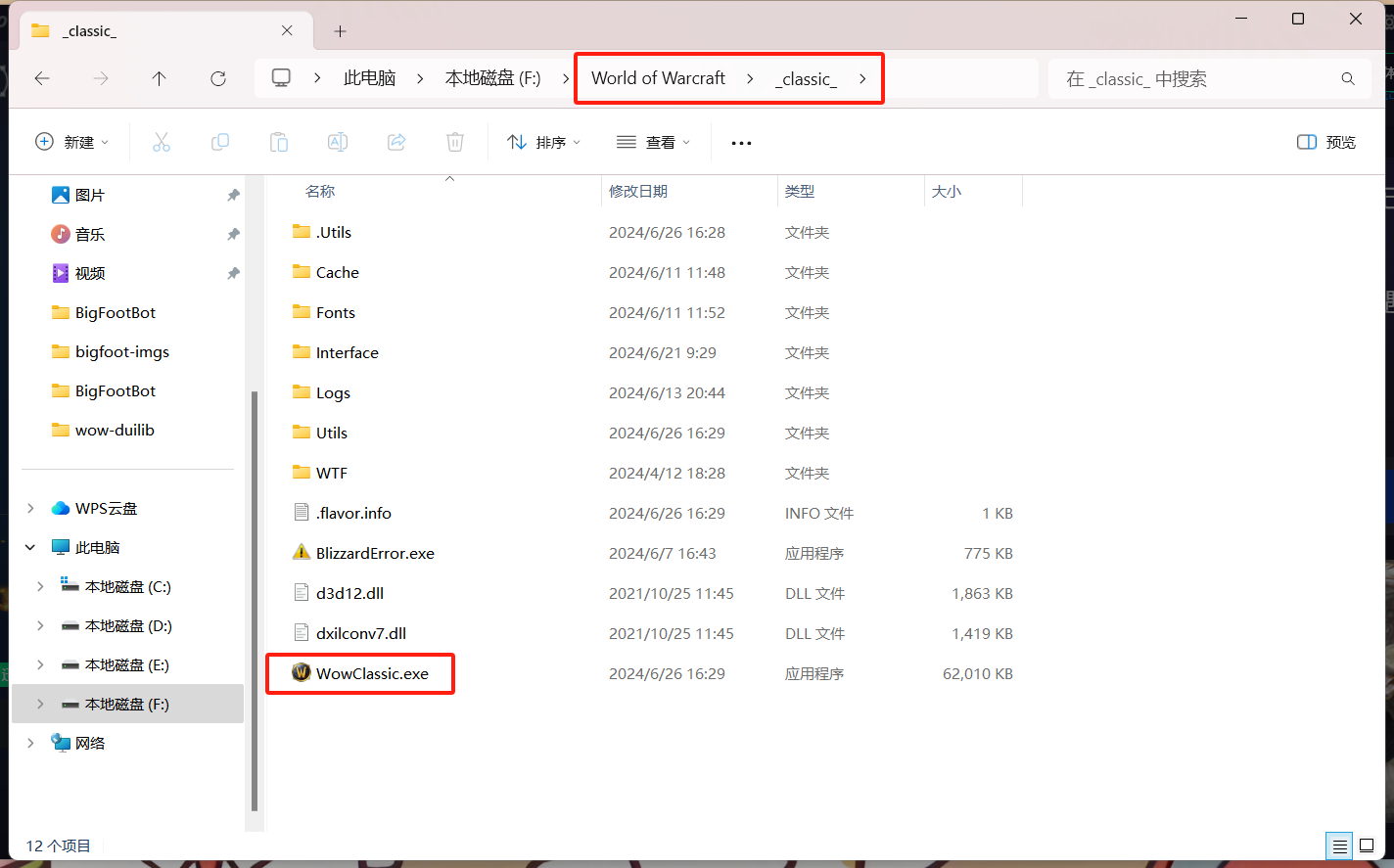Click the search magnifier icon

click(x=1348, y=78)
